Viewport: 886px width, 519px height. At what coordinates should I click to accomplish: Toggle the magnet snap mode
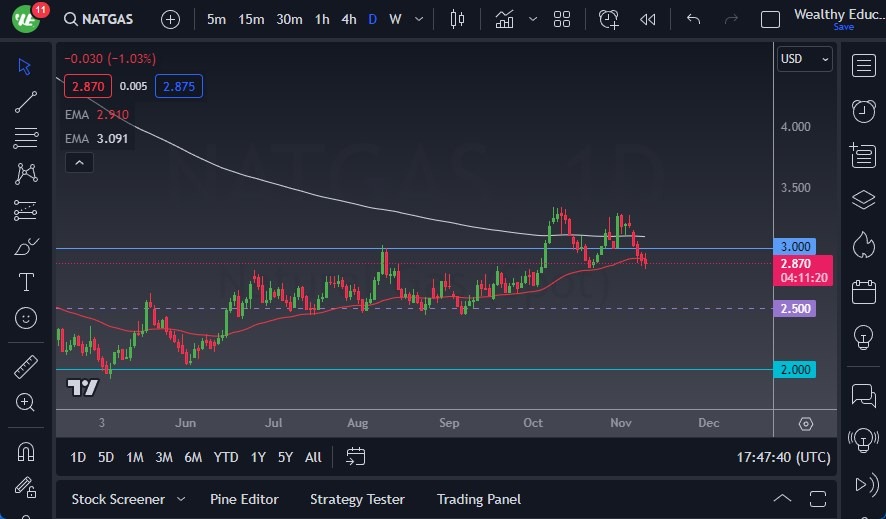(26, 452)
